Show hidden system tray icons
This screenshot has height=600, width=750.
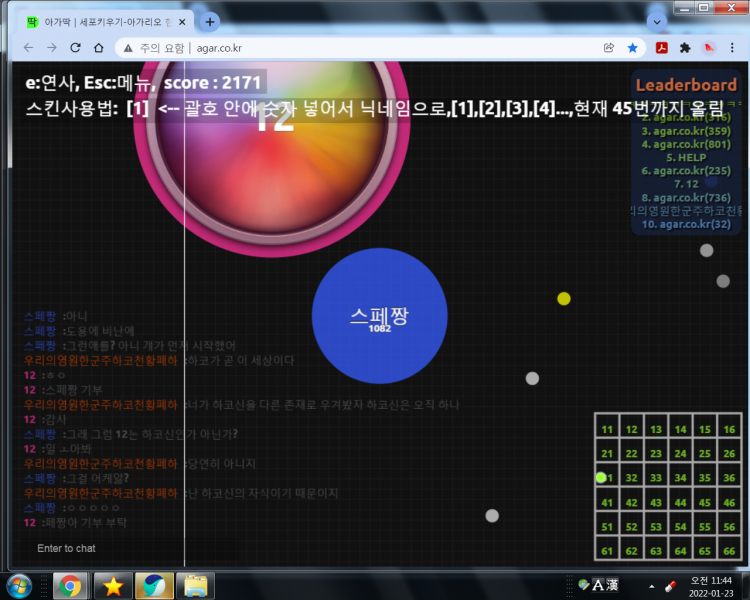(x=651, y=586)
